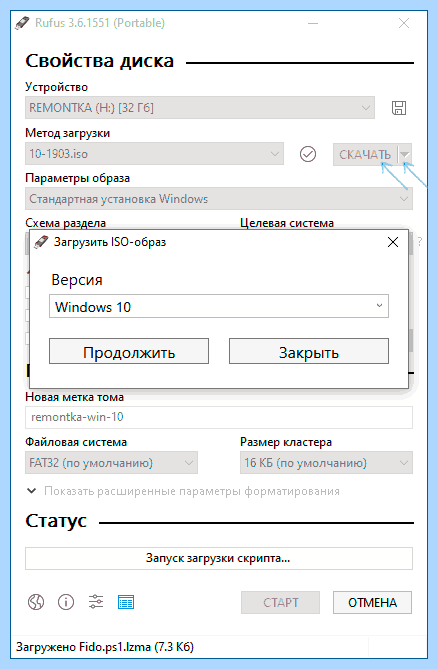Close the Rufus main window
438x669 pixels.
(403, 23)
